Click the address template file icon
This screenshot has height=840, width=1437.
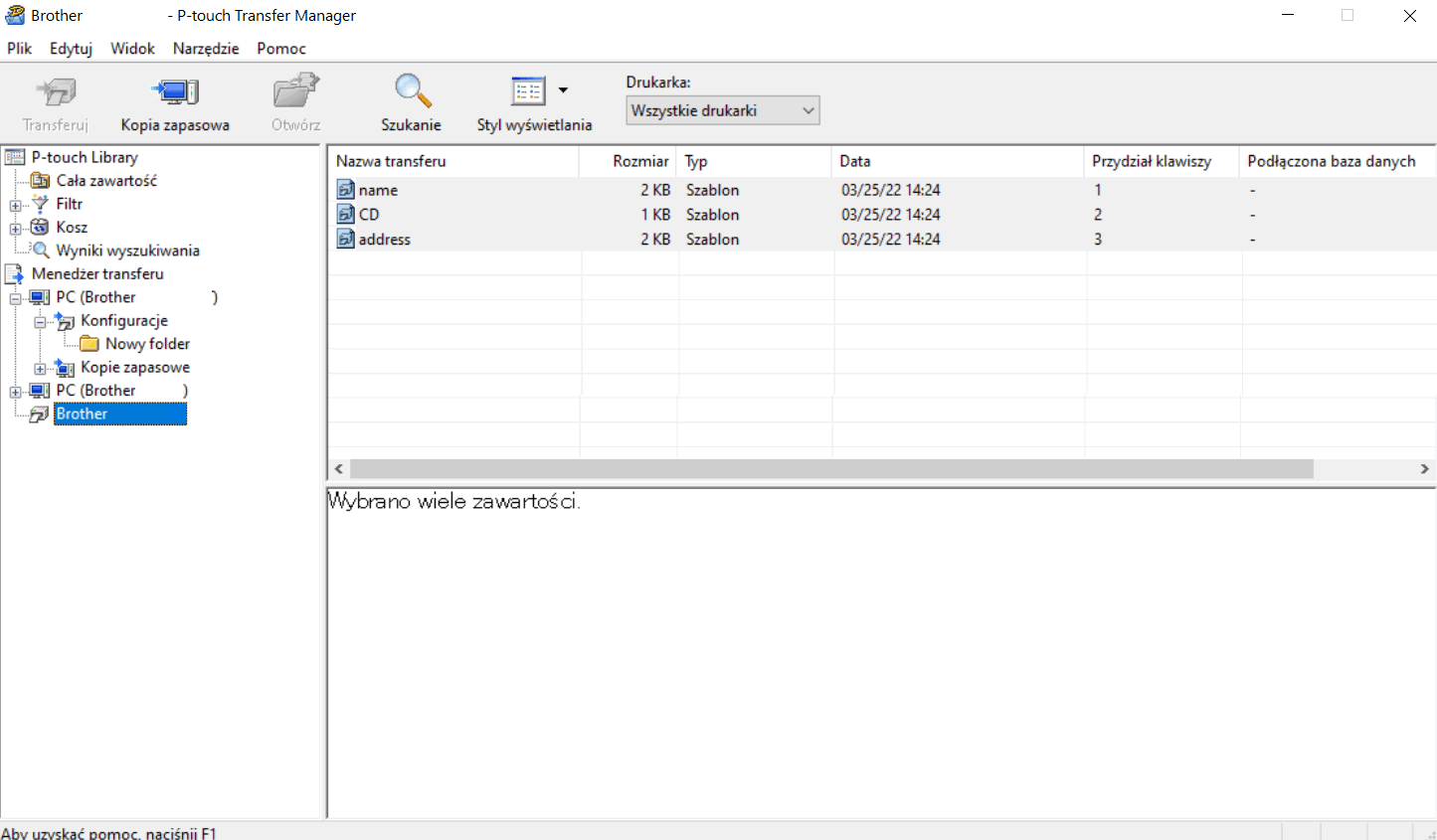point(346,240)
